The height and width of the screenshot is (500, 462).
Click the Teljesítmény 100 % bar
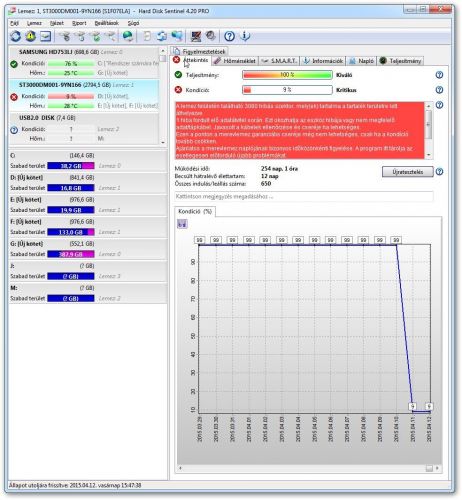coord(287,75)
